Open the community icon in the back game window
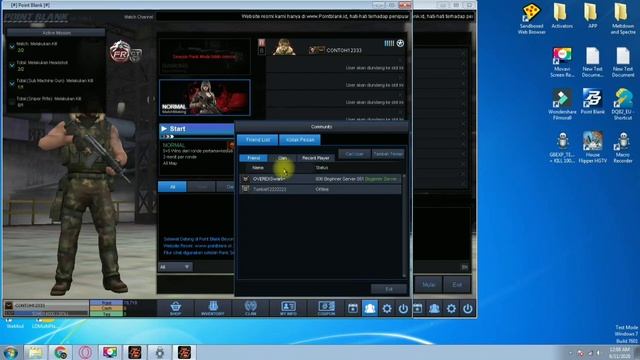 point(434,309)
